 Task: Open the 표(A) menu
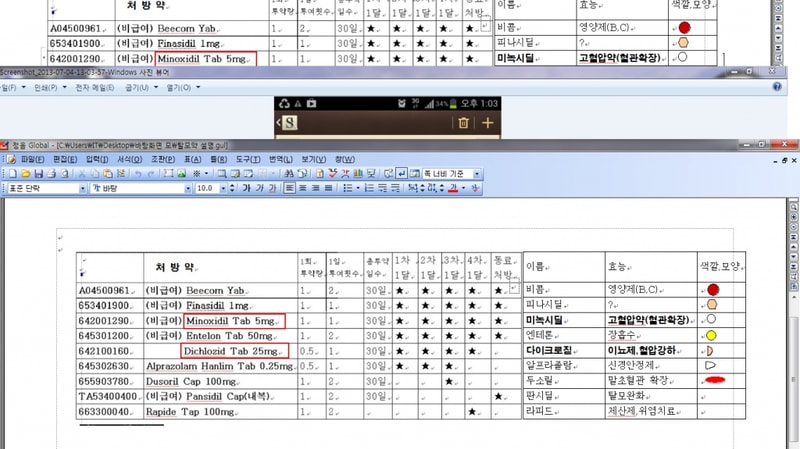(192, 160)
